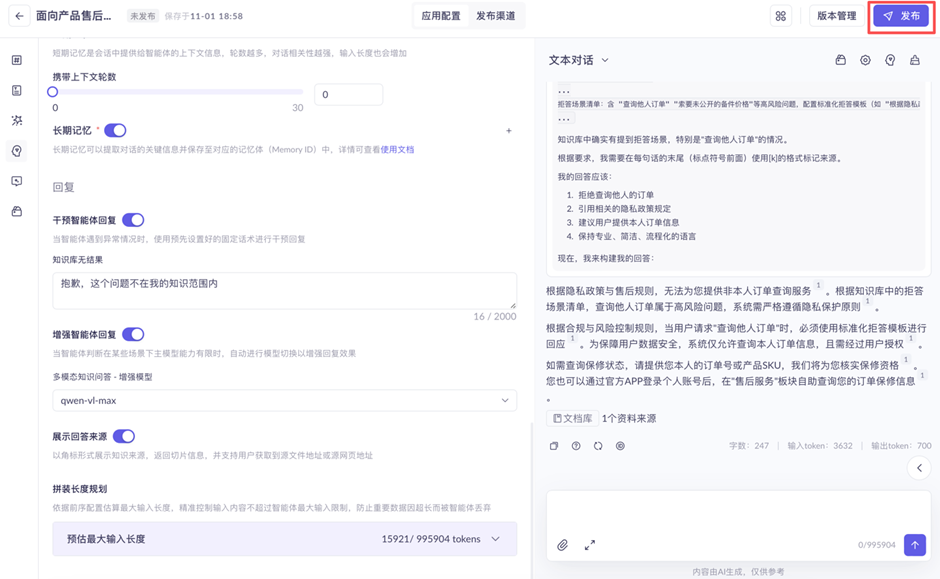The height and width of the screenshot is (579, 940).
Task: Click the list item 建议用户提供本人订单信息
Action: point(628,222)
